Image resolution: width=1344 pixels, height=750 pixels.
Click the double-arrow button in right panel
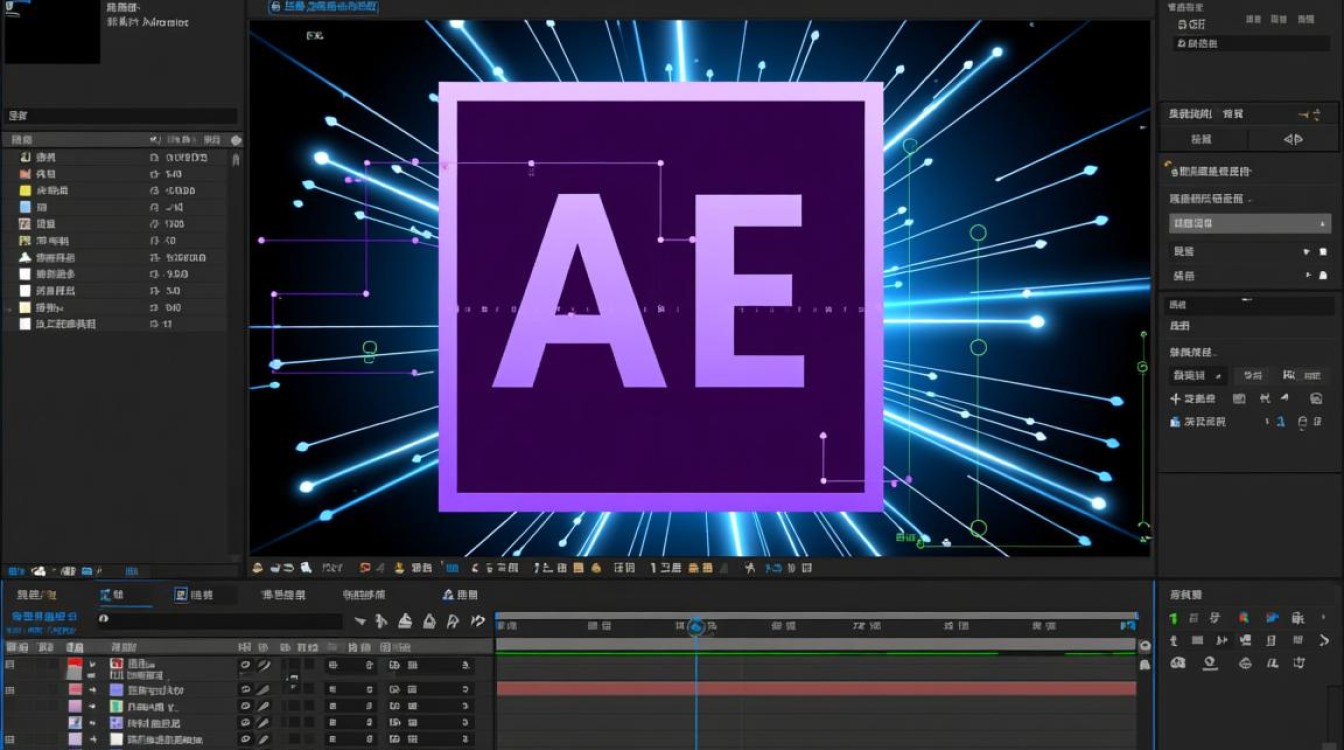[1292, 140]
